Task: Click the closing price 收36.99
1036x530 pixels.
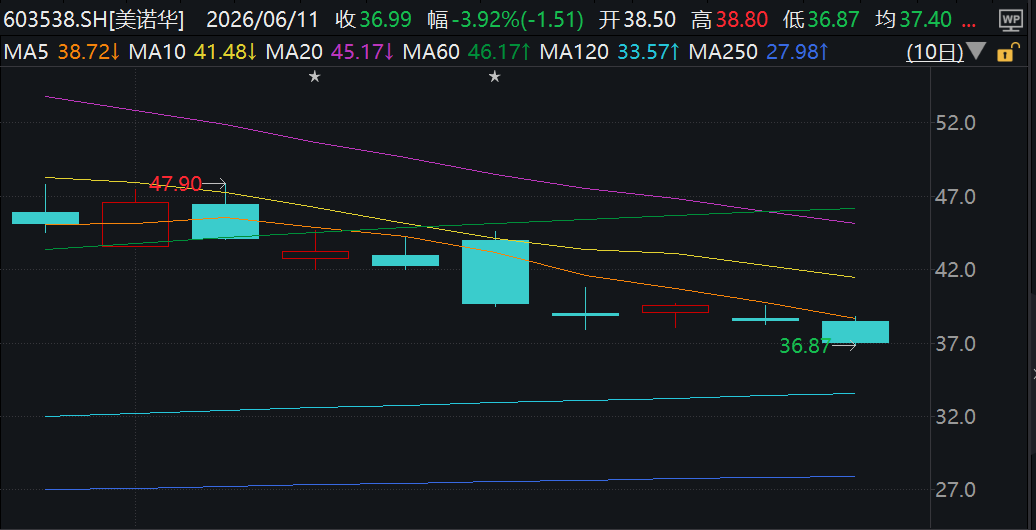Action: tap(373, 20)
